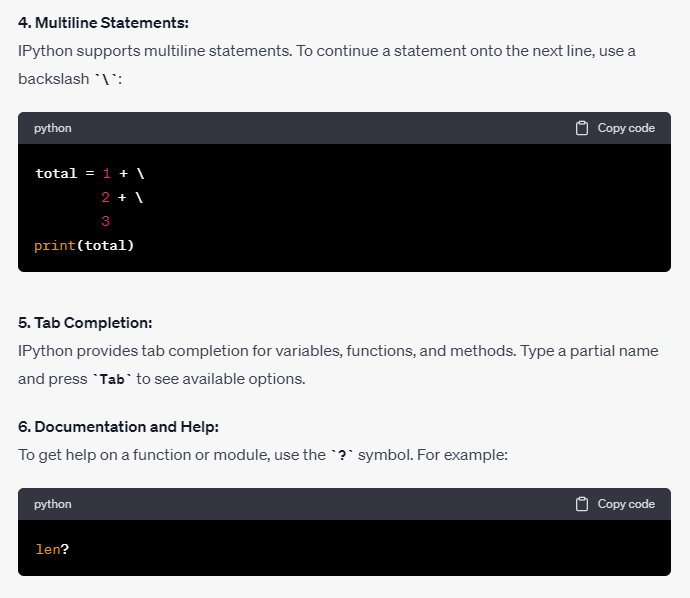Click the '2 + \' code line
690x598 pixels.
point(122,197)
